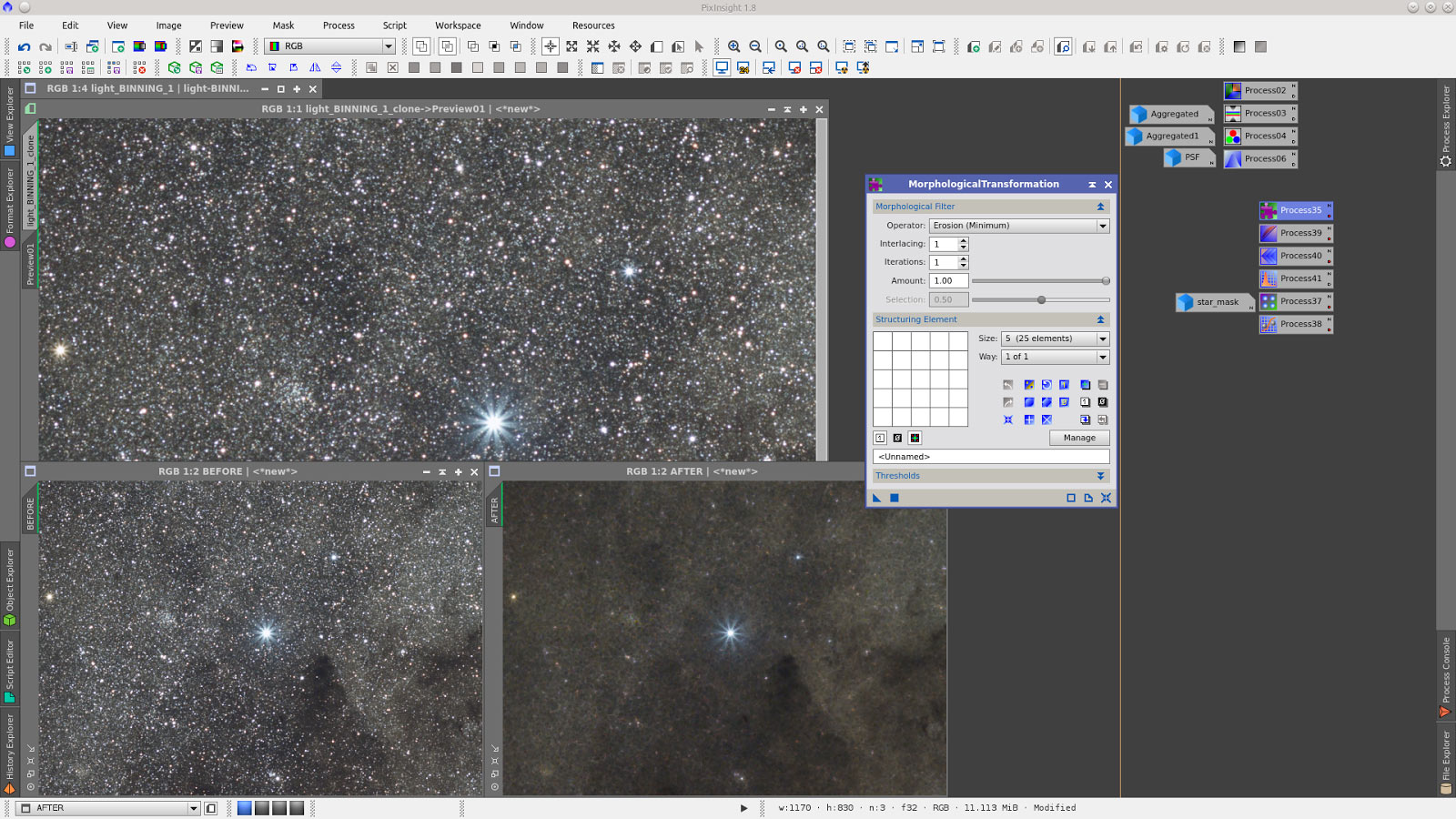
Task: Click the blue New Instance triangle in MorphologicalTransformation
Action: tap(877, 498)
